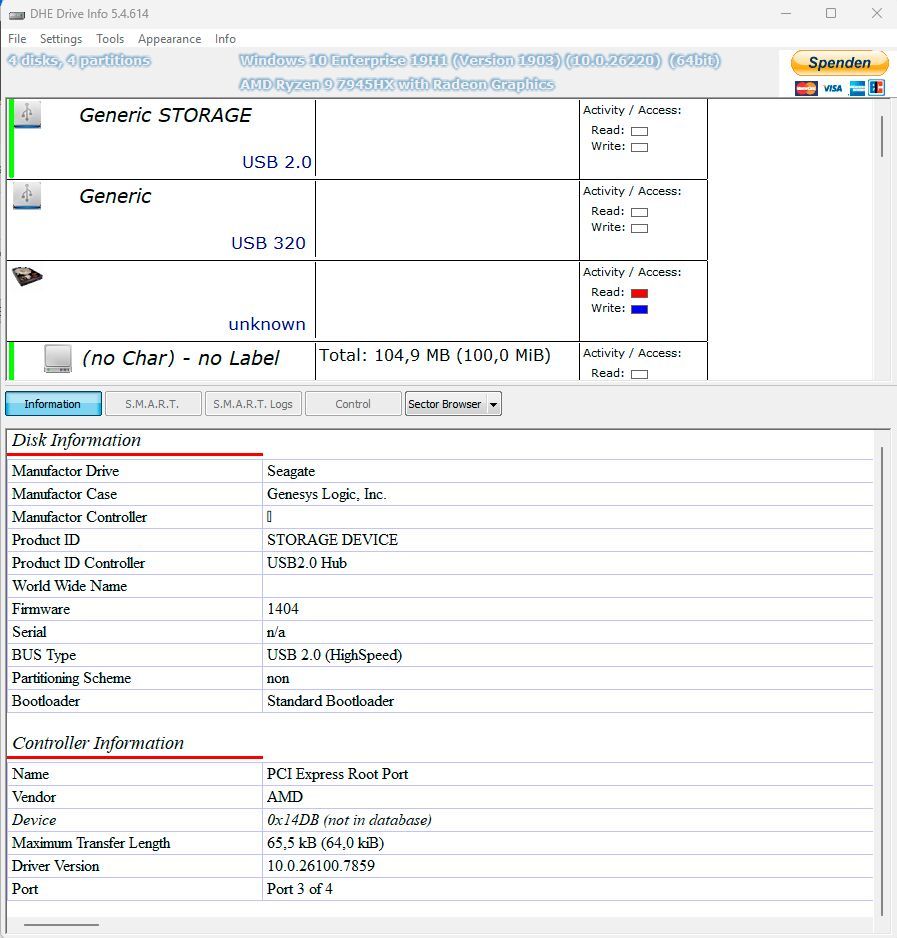897x938 pixels.
Task: Click the DHE Drive Info title bar icon
Action: [x=17, y=14]
